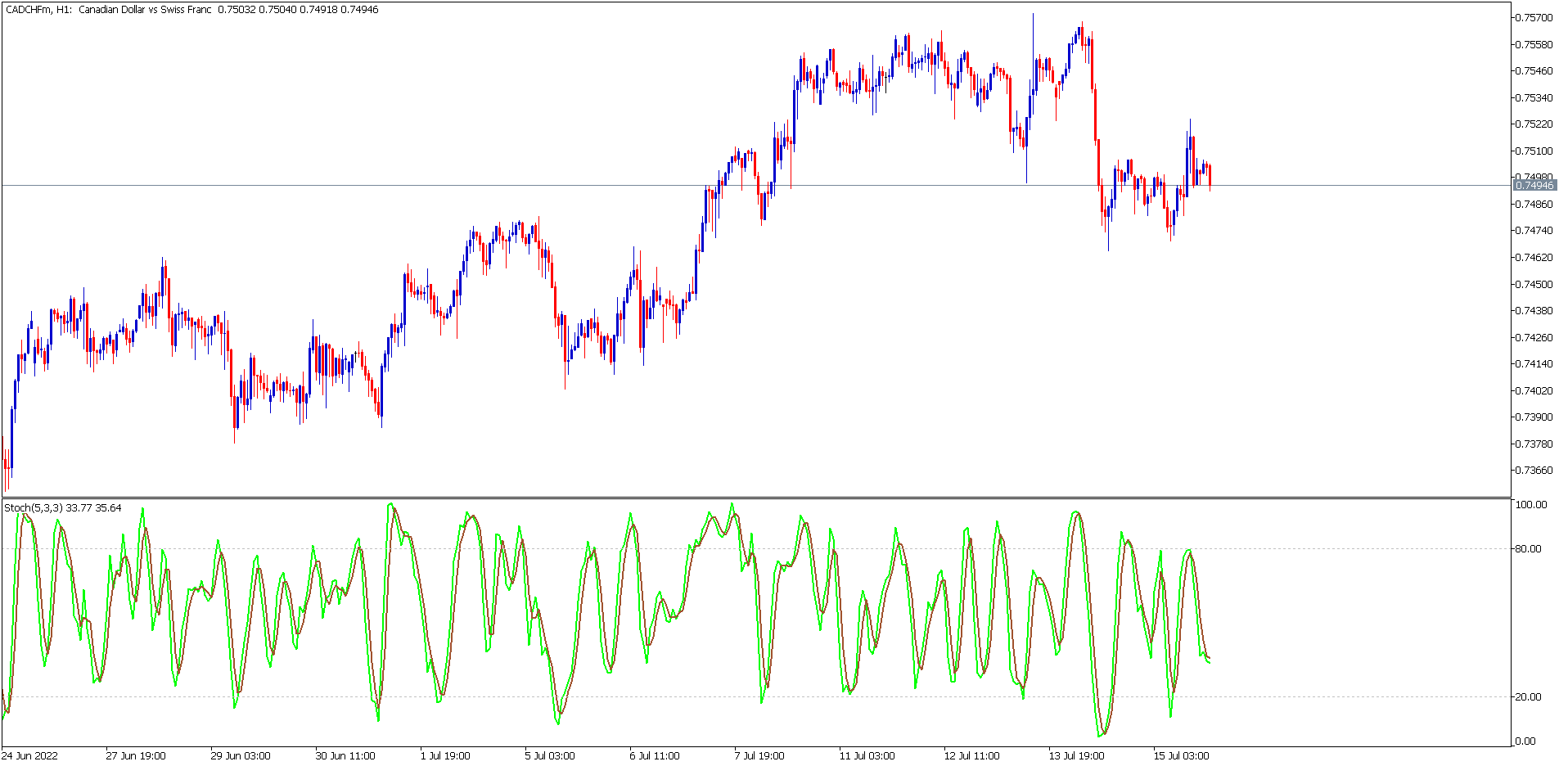Click the 12 Jul 11:00 time label
Image resolution: width=1568 pixels, height=766 pixels.
(972, 756)
